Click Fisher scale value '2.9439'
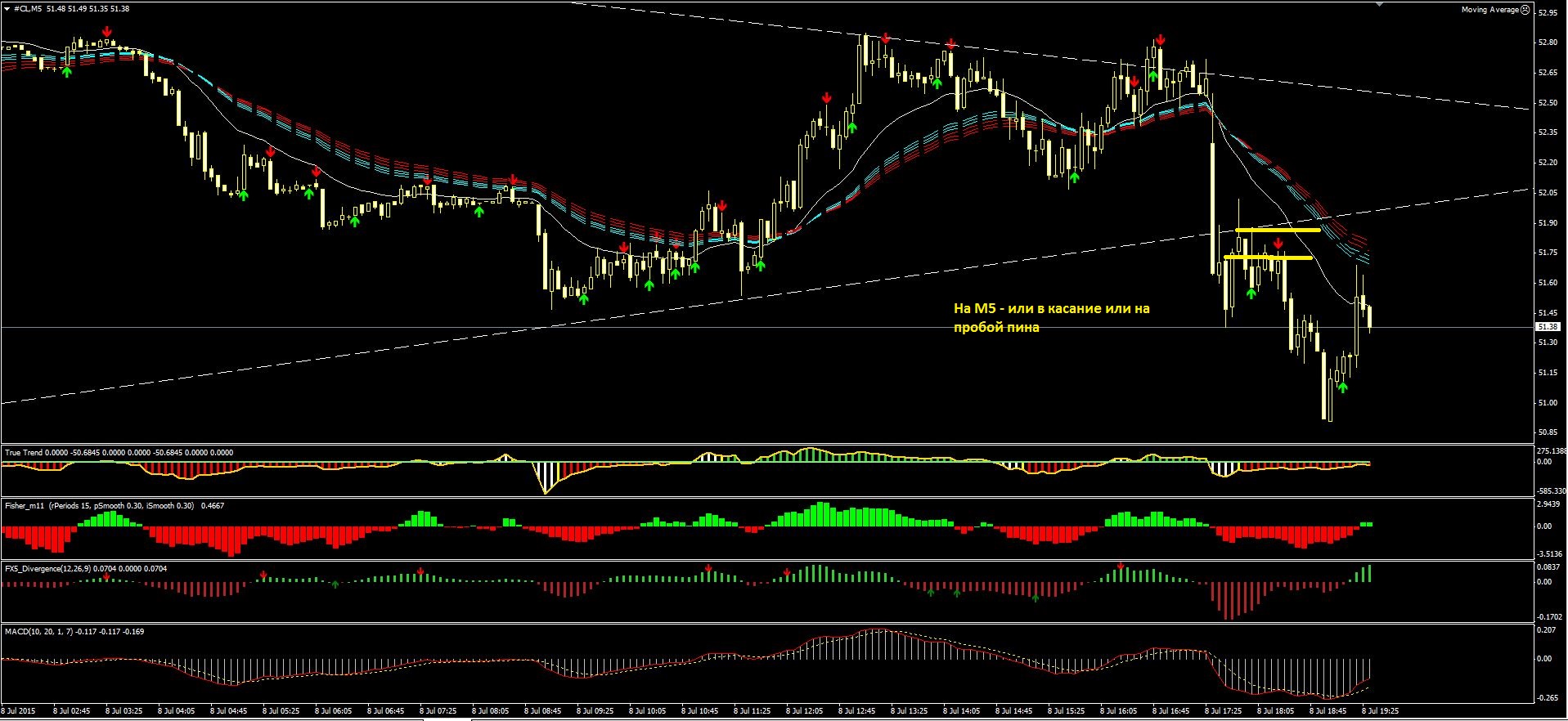This screenshot has width=1568, height=721. coord(1549,504)
